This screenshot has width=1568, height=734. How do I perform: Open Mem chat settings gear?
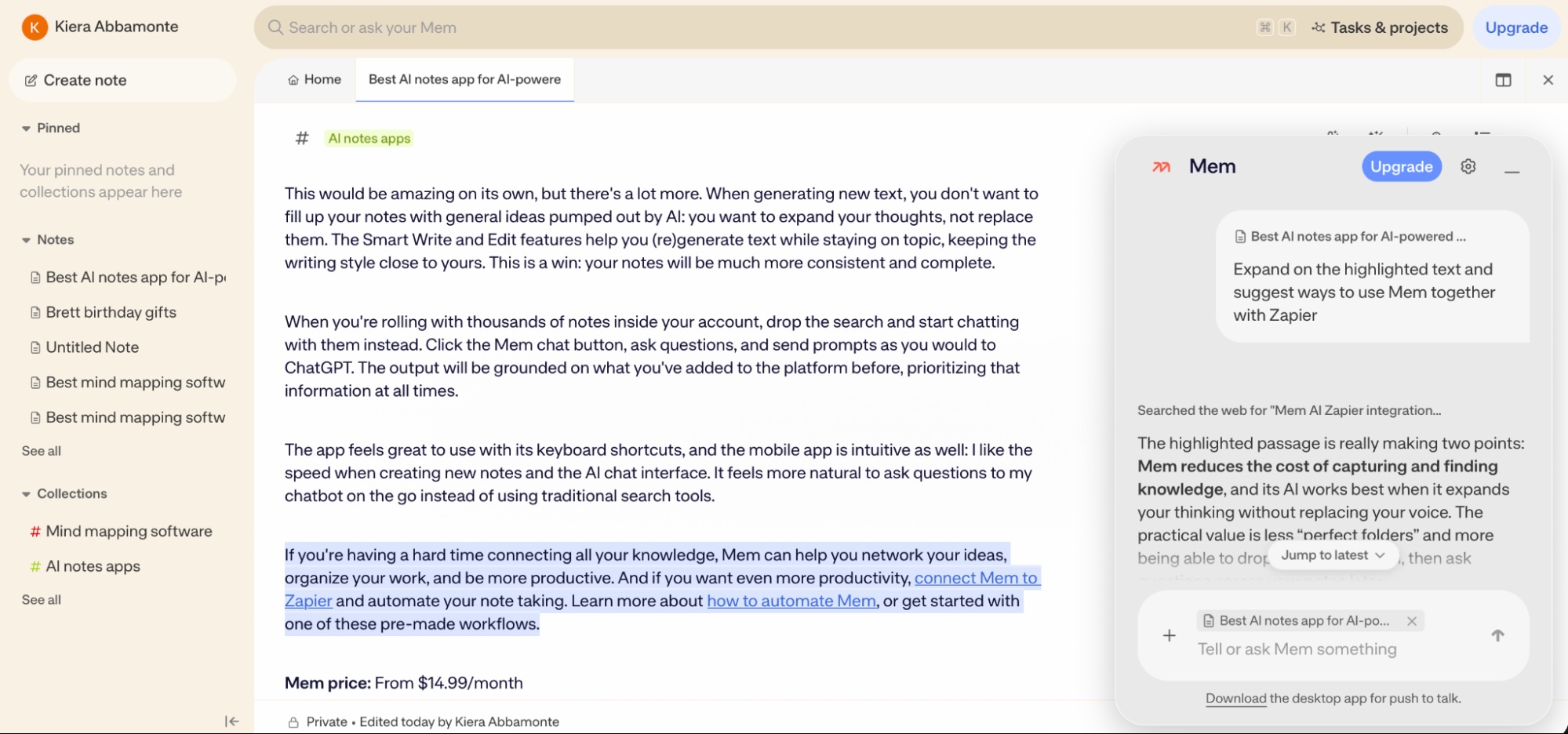point(1468,166)
